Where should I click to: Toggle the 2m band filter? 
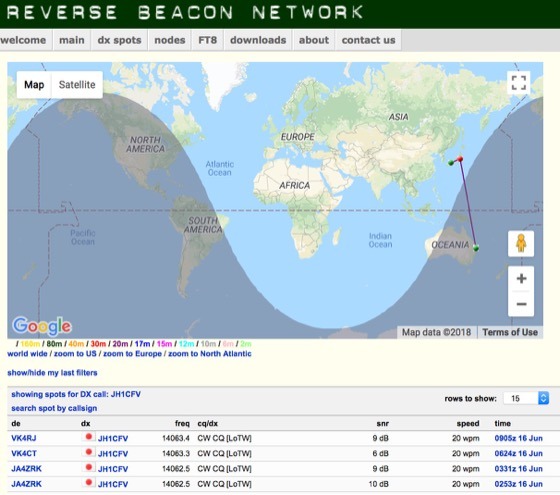click(246, 344)
